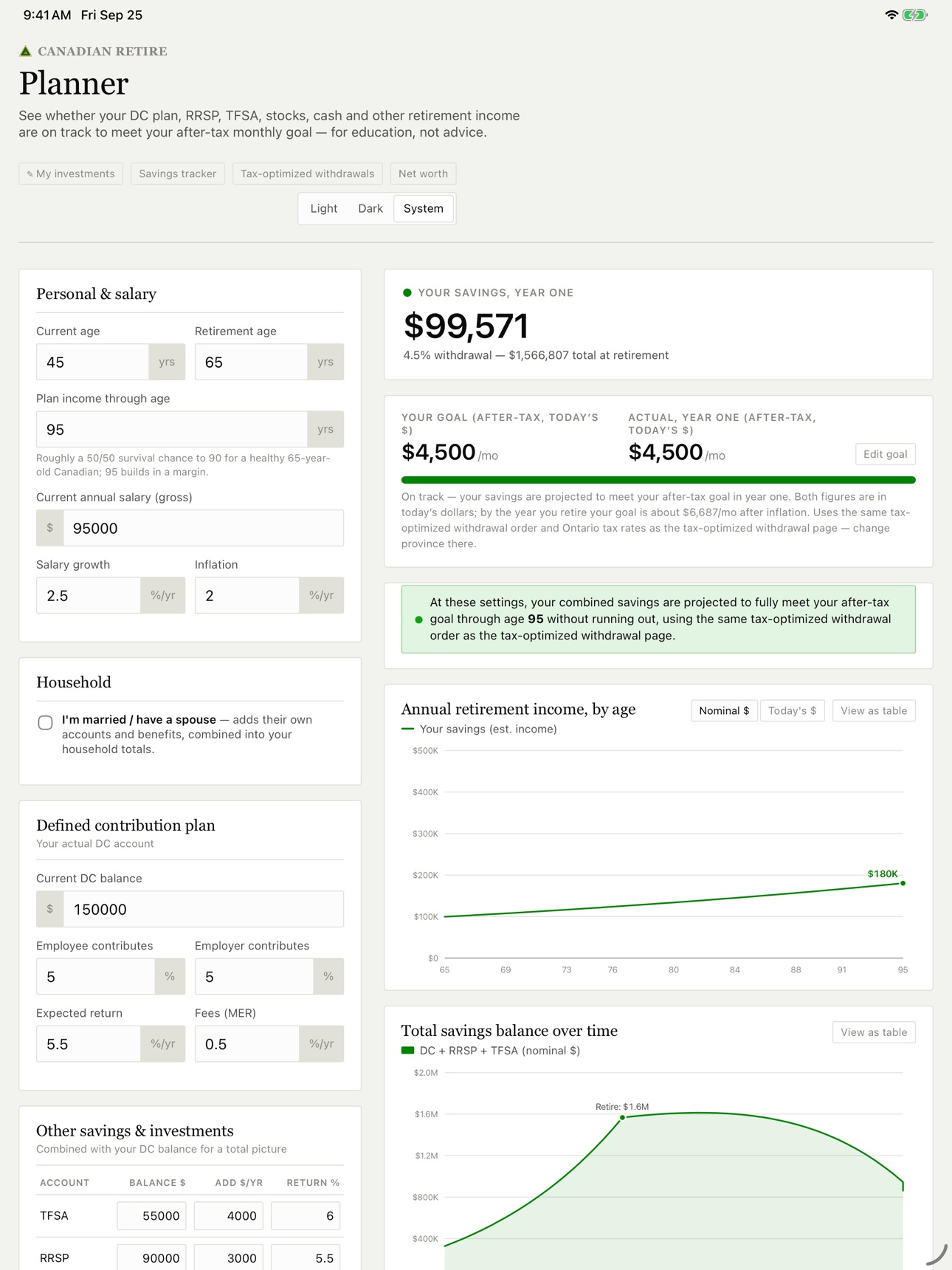Click the $180K chart end point
This screenshot has height=1270, width=952.
[903, 883]
